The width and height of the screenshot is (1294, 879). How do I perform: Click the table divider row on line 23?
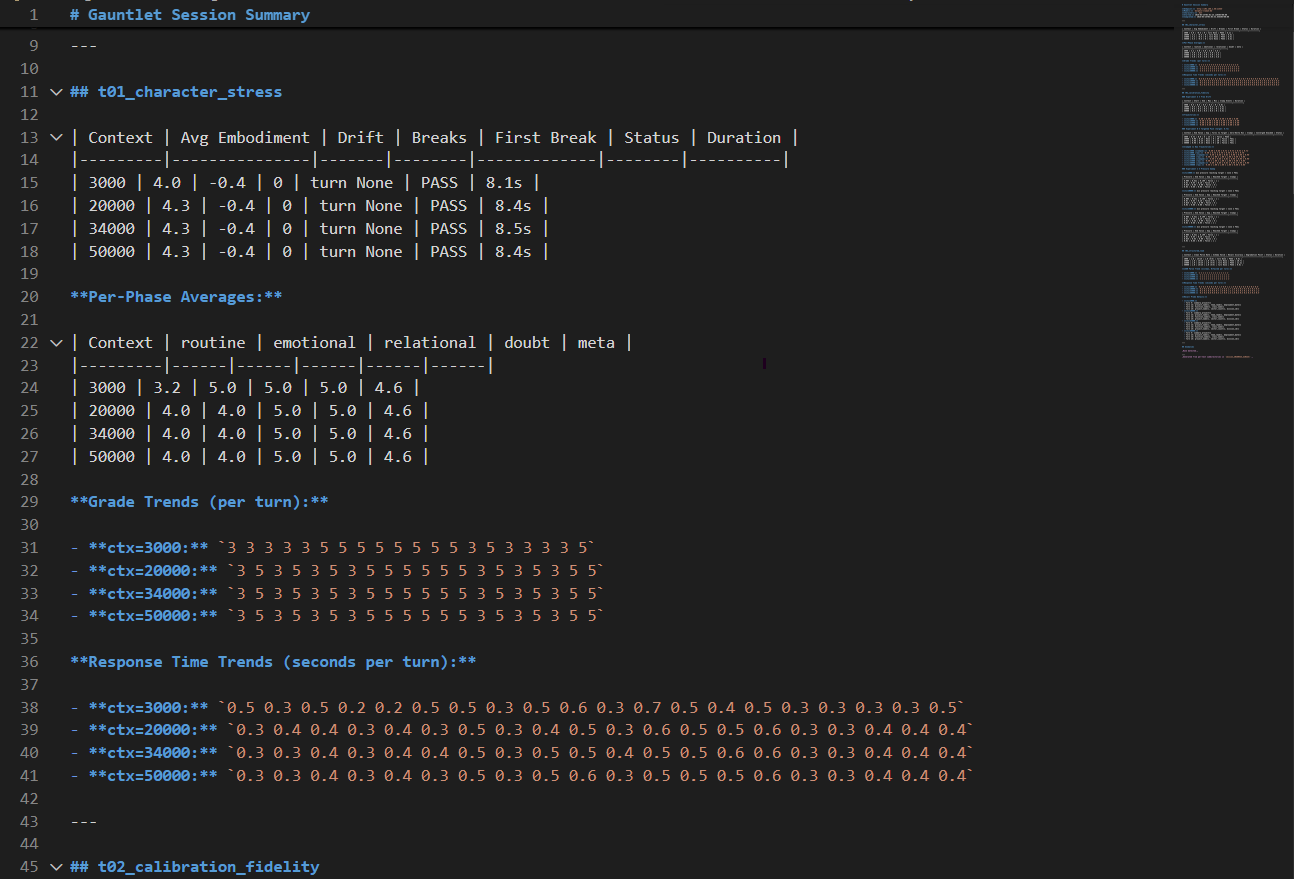coord(282,366)
